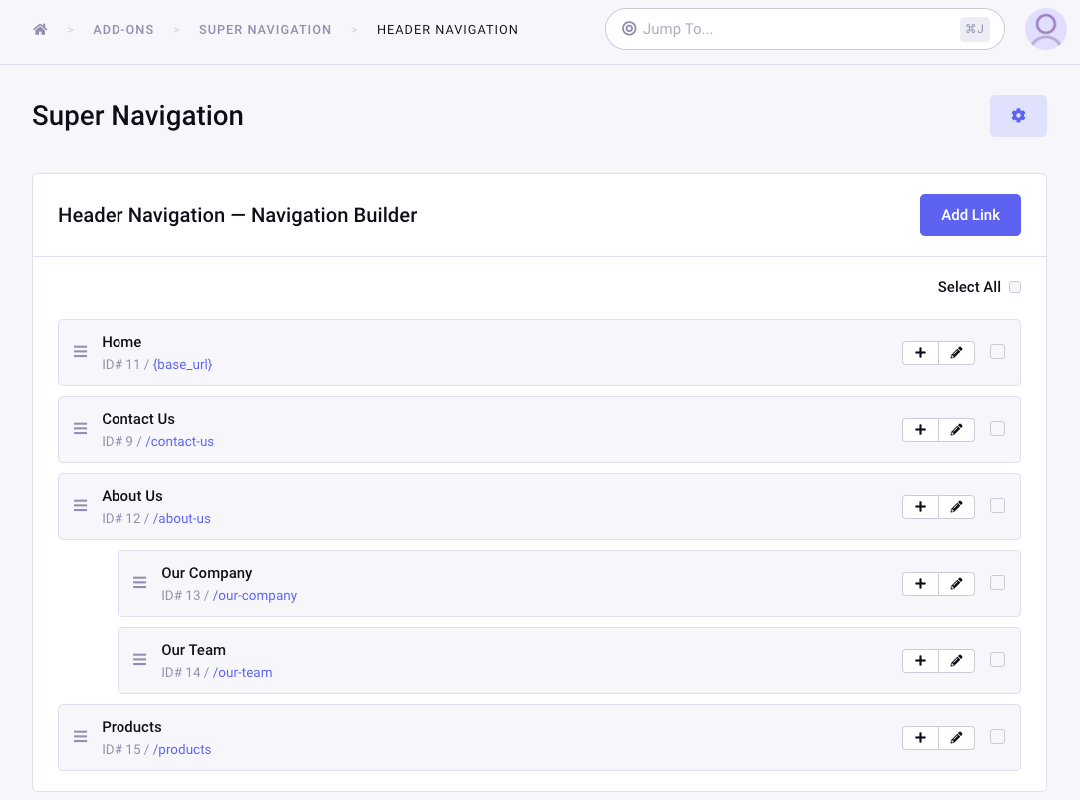The width and height of the screenshot is (1080, 800).
Task: Open the Add-Ons breadcrumb
Action: click(123, 30)
